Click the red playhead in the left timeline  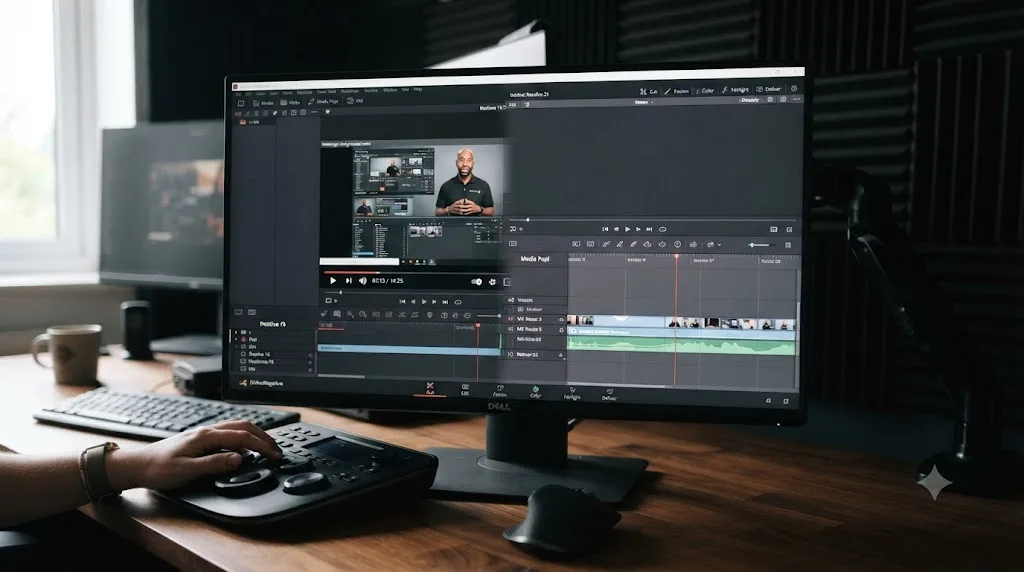[x=478, y=325]
